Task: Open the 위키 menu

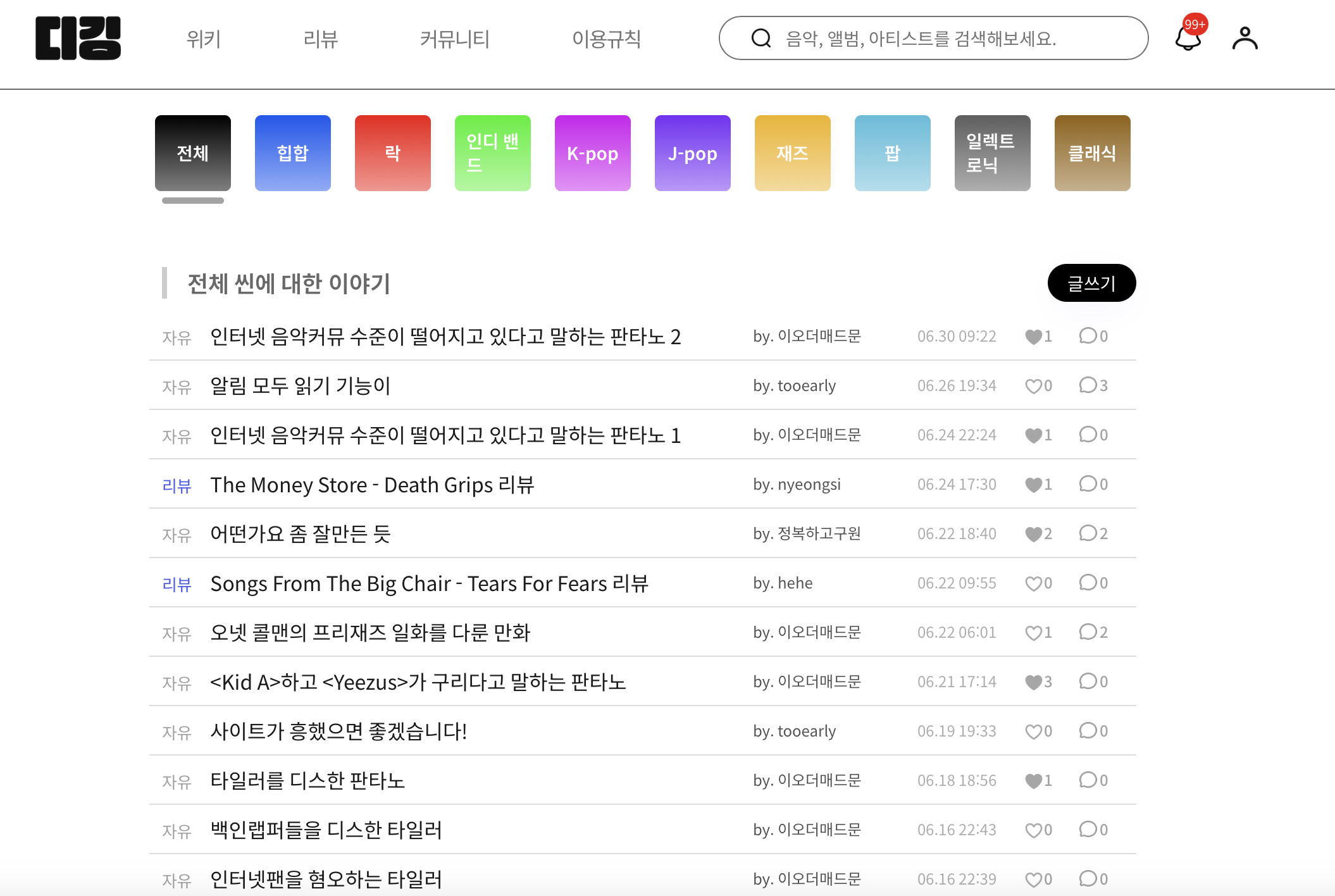Action: (x=203, y=39)
